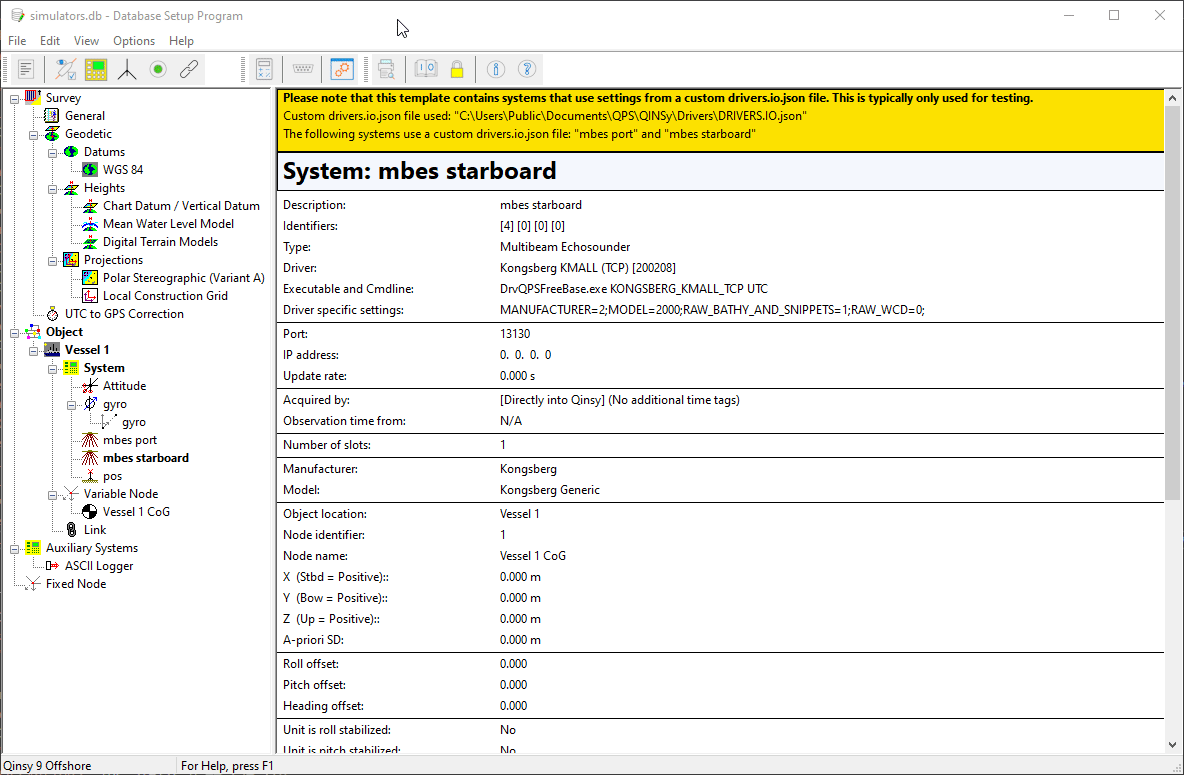The image size is (1184, 775).
Task: Click the green circle toolbar icon
Action: tap(158, 69)
